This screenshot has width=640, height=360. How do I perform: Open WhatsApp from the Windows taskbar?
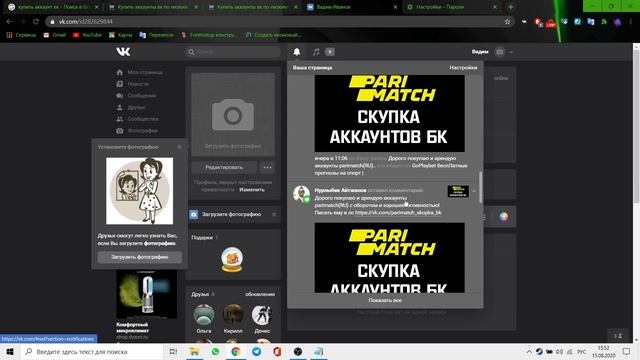[x=215, y=351]
